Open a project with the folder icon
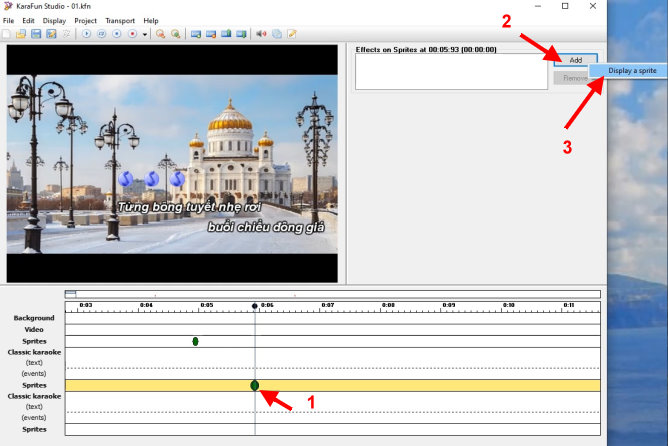This screenshot has height=446, width=668. tap(21, 34)
